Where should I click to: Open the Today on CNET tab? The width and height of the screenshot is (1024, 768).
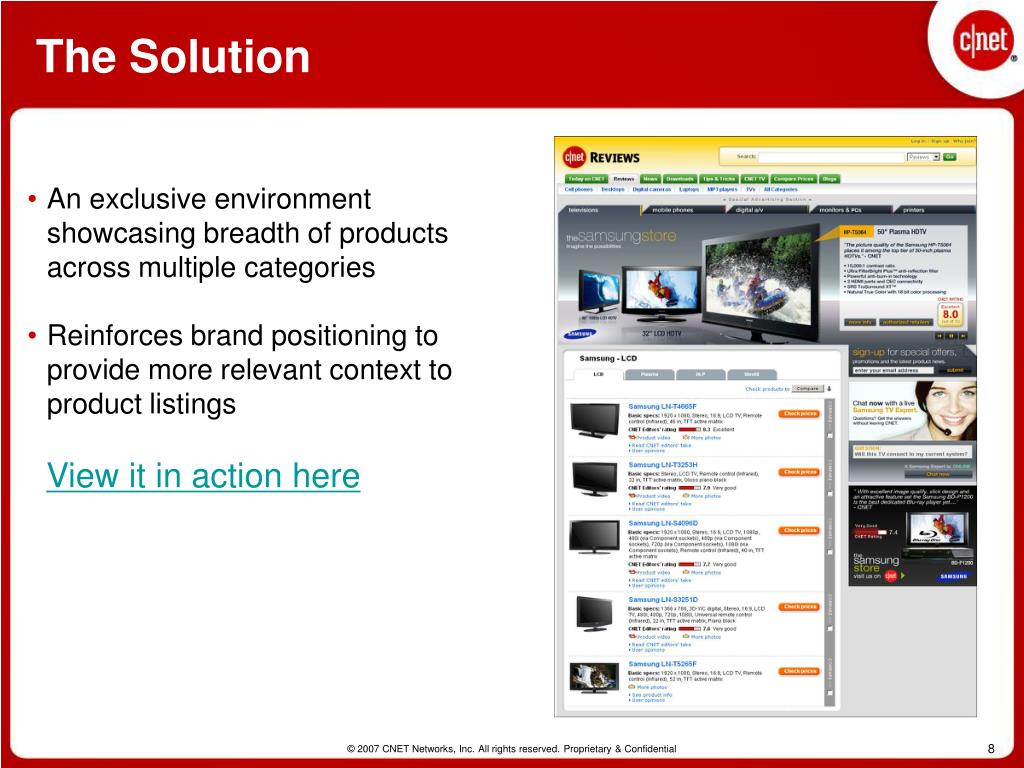tap(586, 179)
